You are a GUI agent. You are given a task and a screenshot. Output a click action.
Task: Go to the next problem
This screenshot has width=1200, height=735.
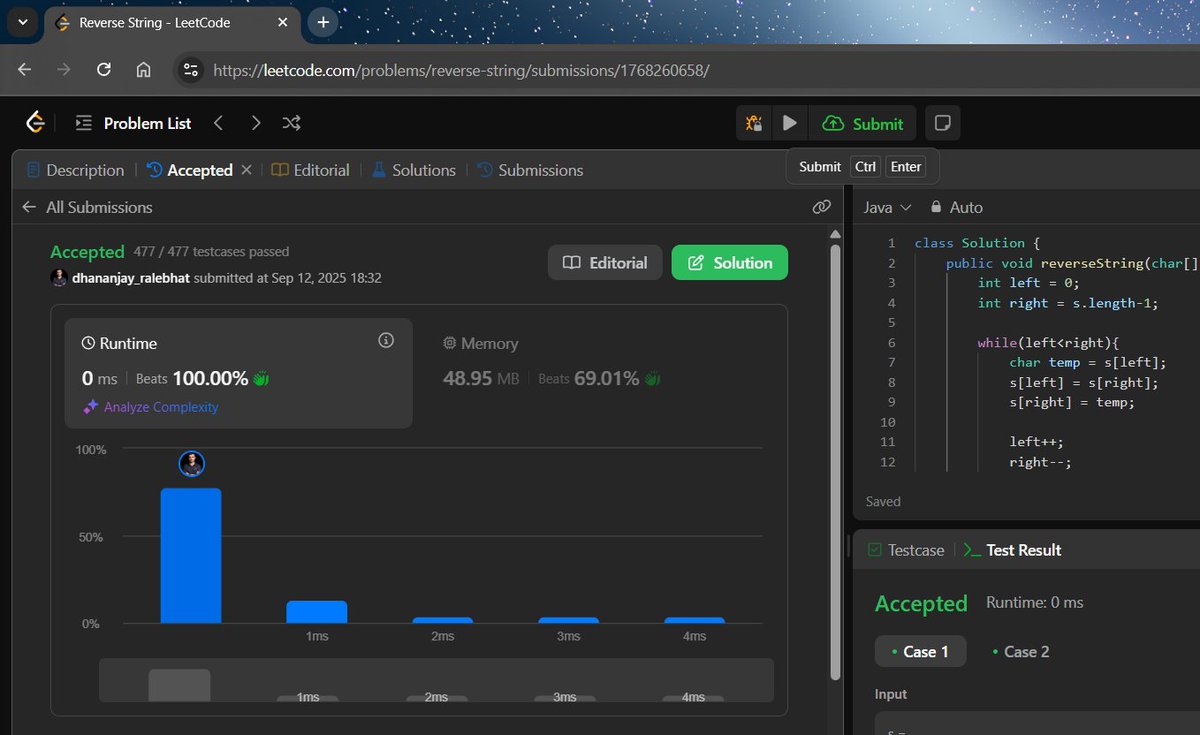point(256,123)
